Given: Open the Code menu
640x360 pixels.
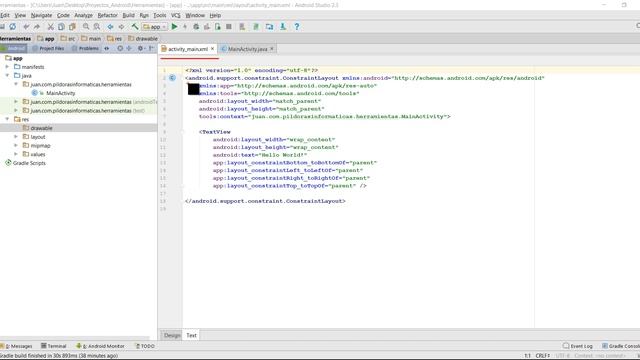Looking at the screenshot, I should pyautogui.click(x=63, y=15).
